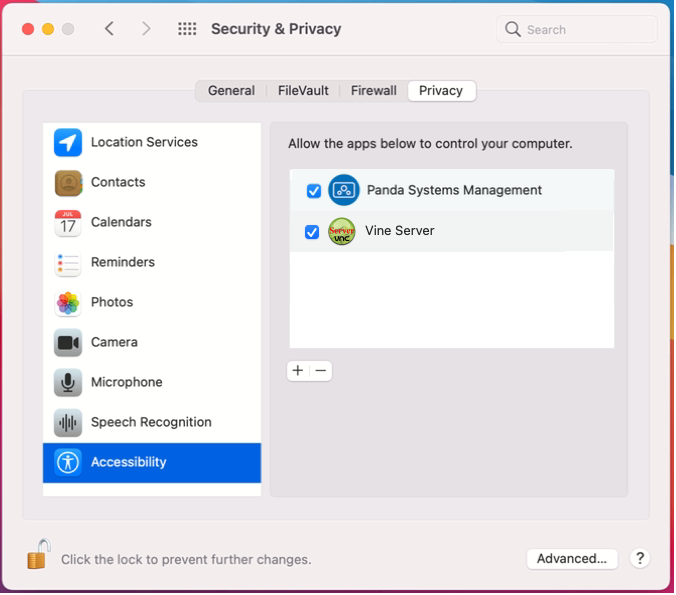The width and height of the screenshot is (676, 595).
Task: Switch to the General tab
Action: [232, 91]
